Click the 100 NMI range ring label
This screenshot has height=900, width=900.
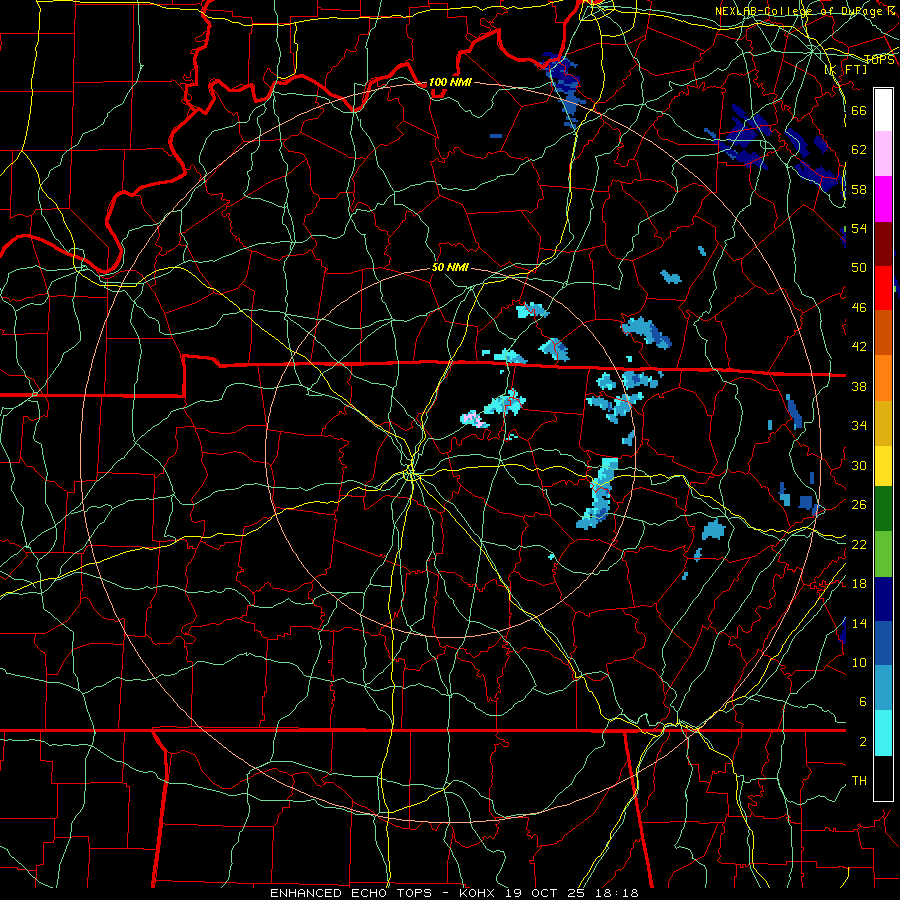[450, 83]
